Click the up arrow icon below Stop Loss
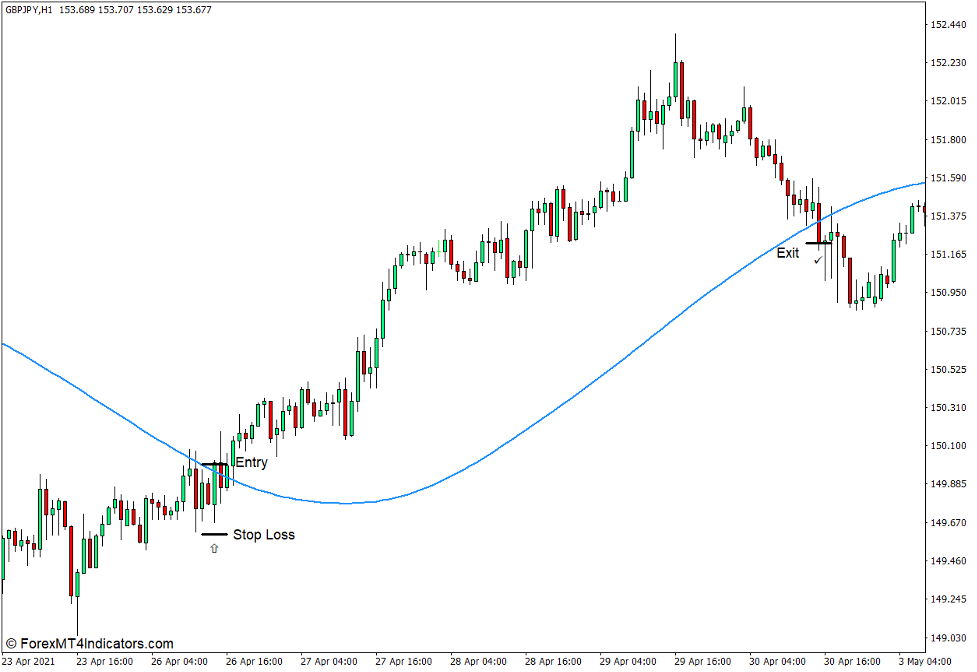The width and height of the screenshot is (977, 672). click(214, 548)
